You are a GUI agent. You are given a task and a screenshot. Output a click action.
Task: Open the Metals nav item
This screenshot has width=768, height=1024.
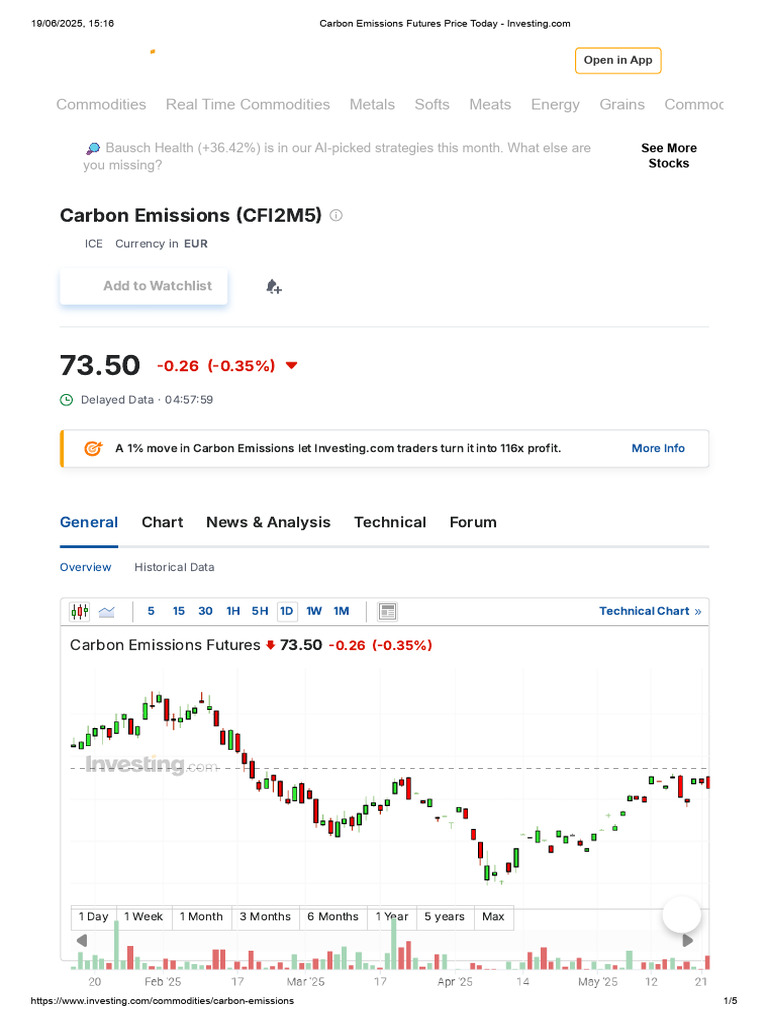pos(372,104)
